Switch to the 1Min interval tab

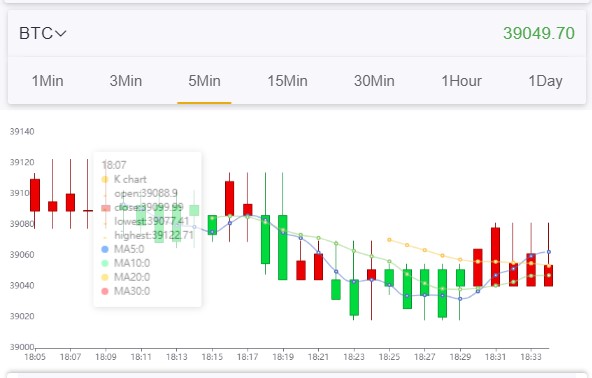48,81
